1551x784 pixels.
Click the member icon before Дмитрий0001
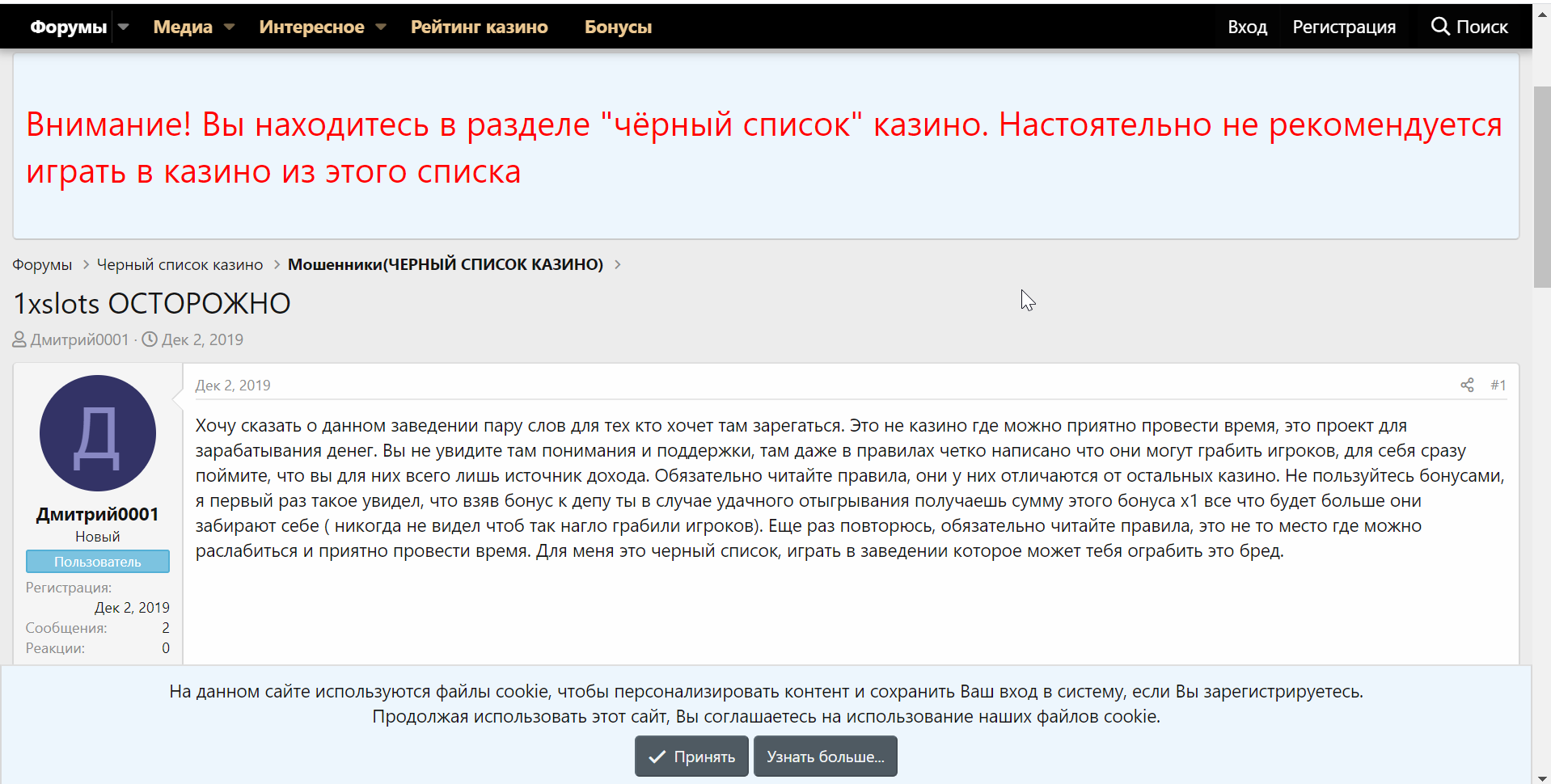coord(19,339)
